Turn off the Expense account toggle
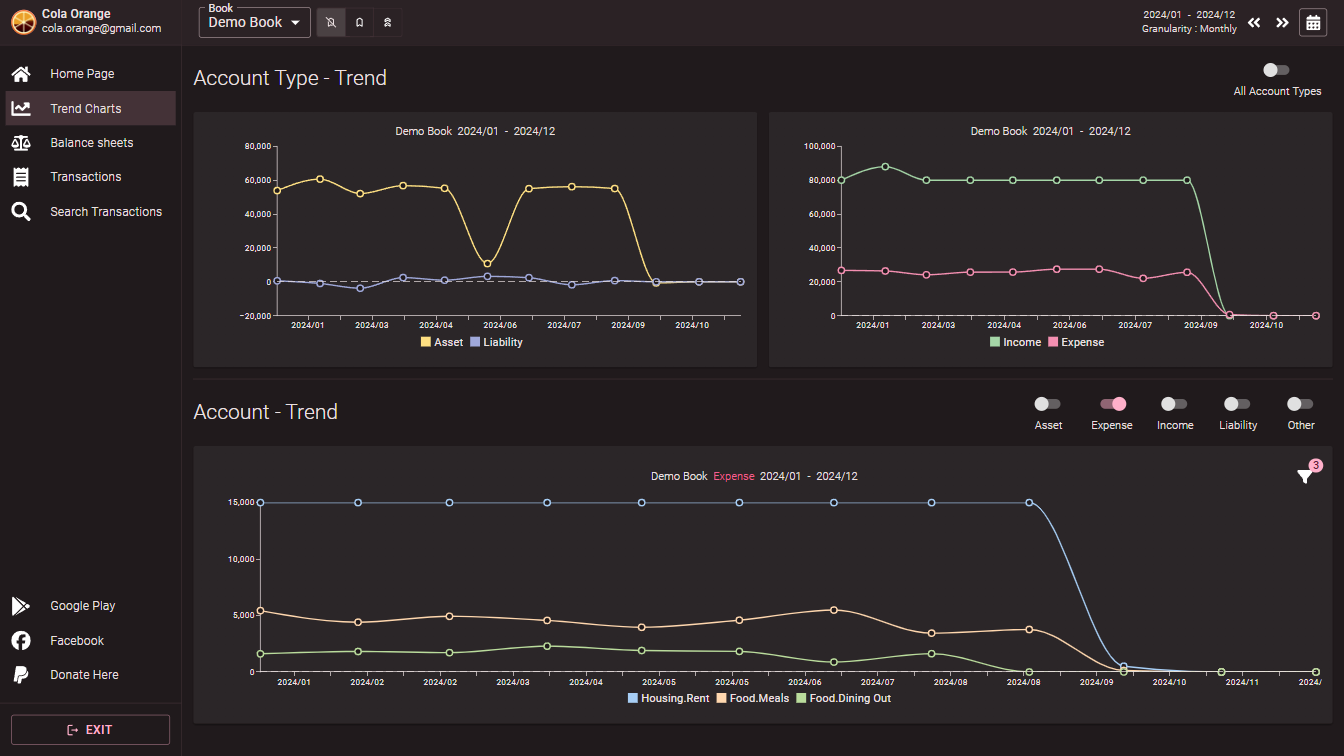This screenshot has height=756, width=1344. coord(1112,404)
